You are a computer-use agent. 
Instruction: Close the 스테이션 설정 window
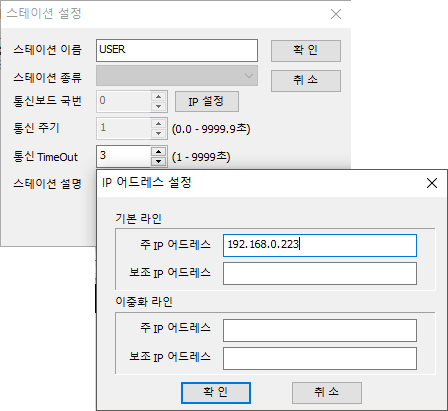(x=336, y=14)
